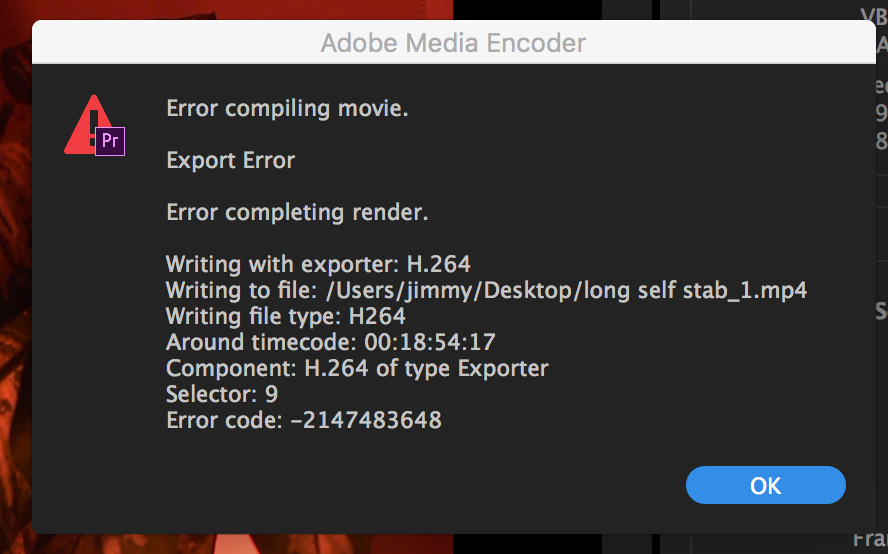The image size is (888, 554).
Task: Click the partially hidden 'VB' label at top right
Action: (873, 14)
